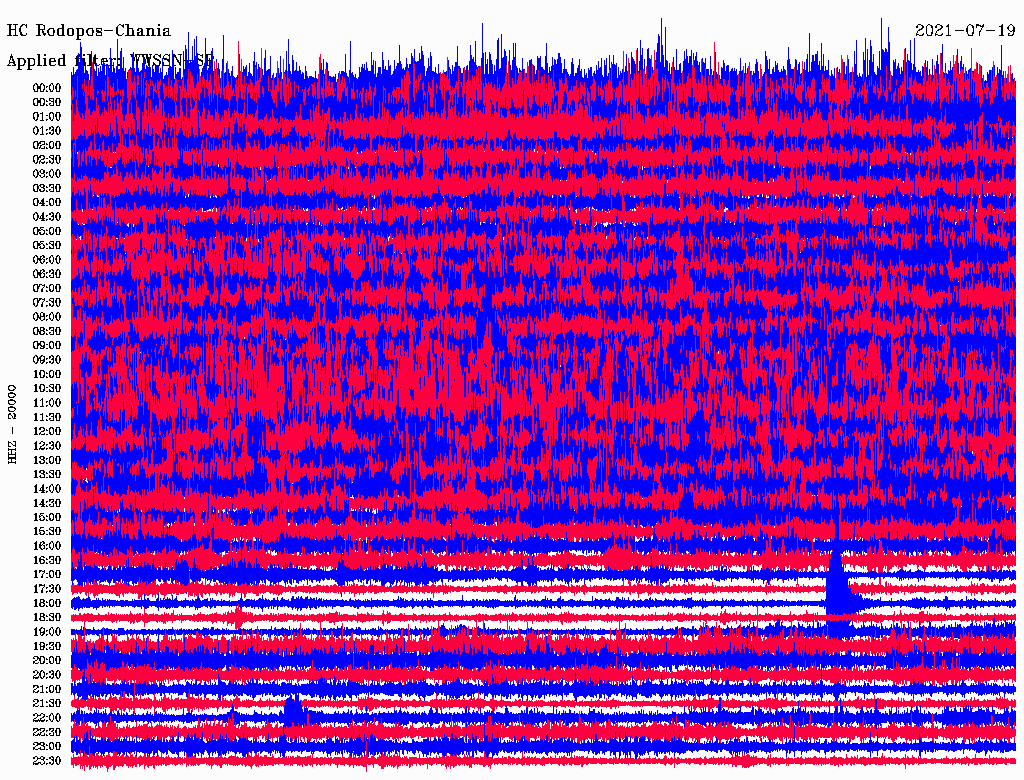Select the 23:30 time label

pyautogui.click(x=47, y=761)
